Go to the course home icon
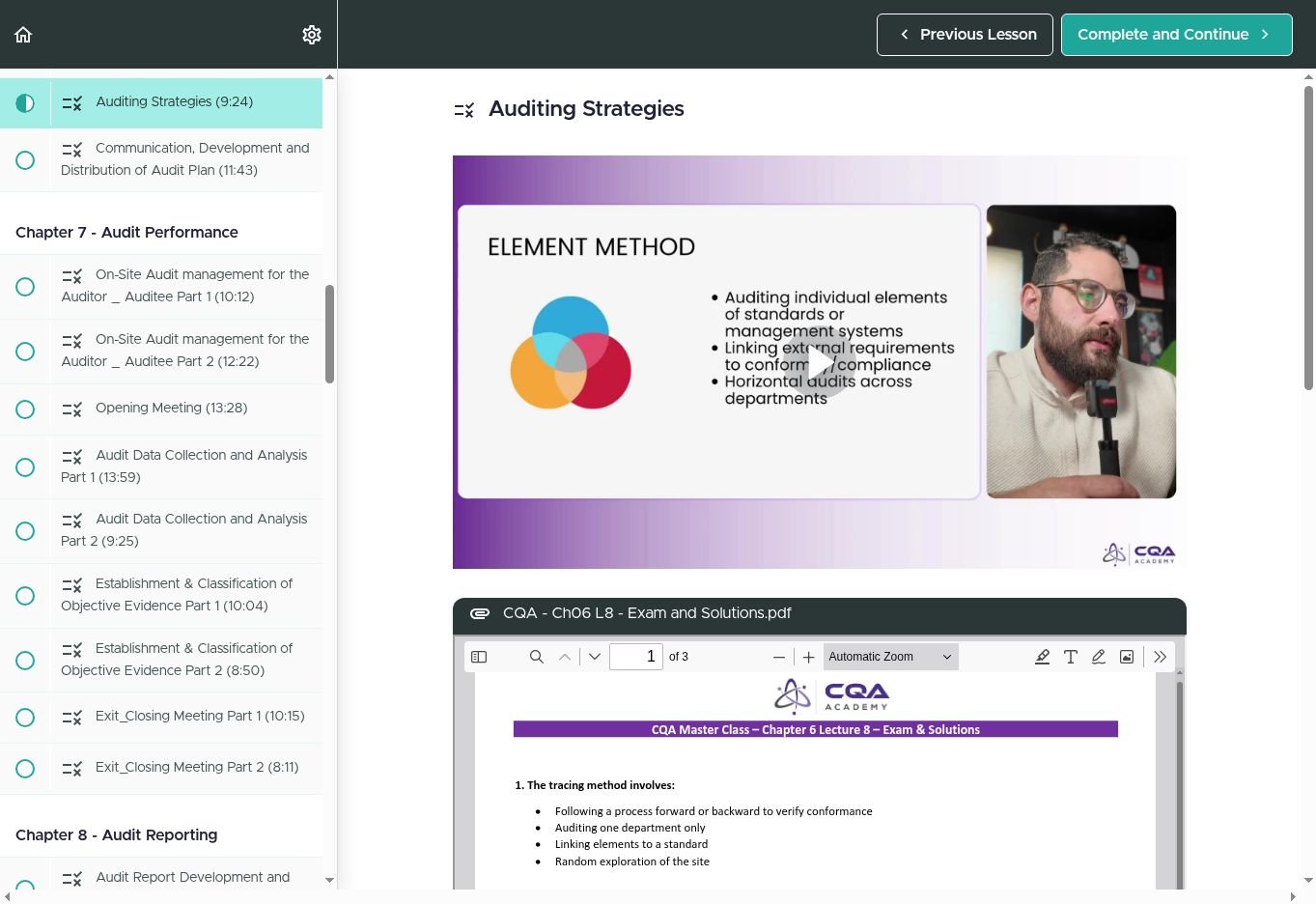 [x=23, y=35]
